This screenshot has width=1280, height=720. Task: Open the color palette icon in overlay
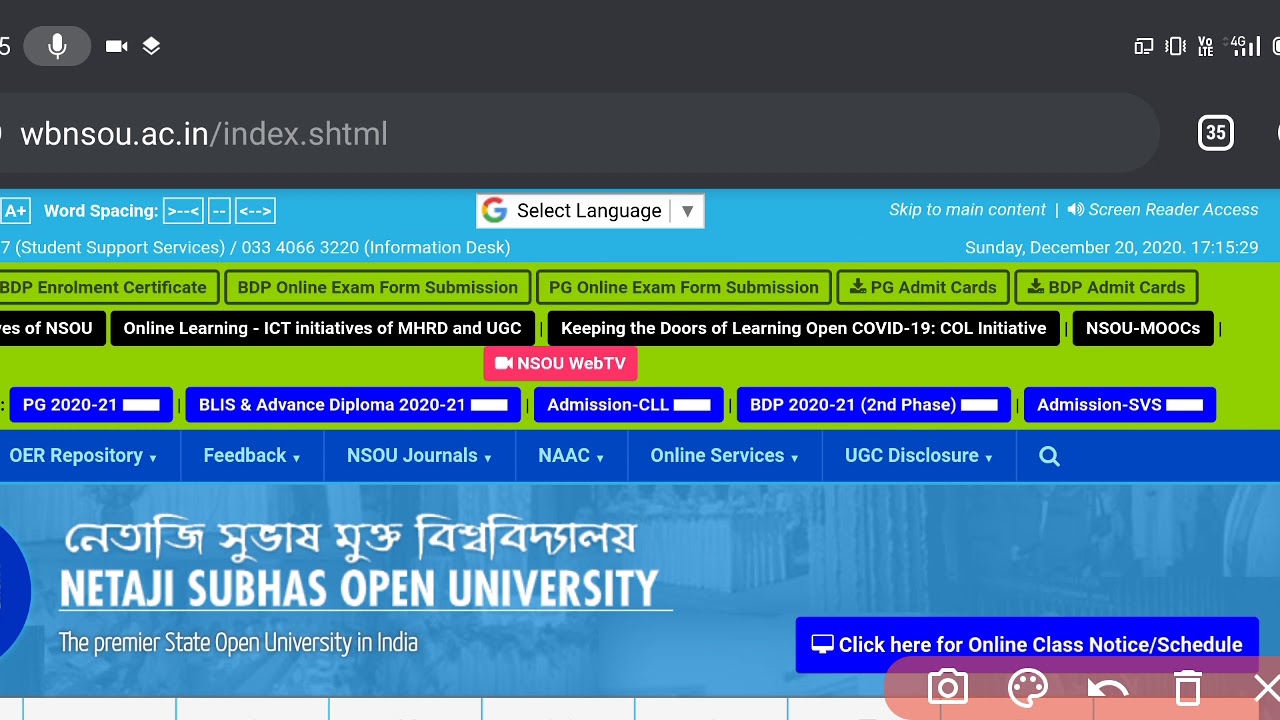click(1027, 688)
